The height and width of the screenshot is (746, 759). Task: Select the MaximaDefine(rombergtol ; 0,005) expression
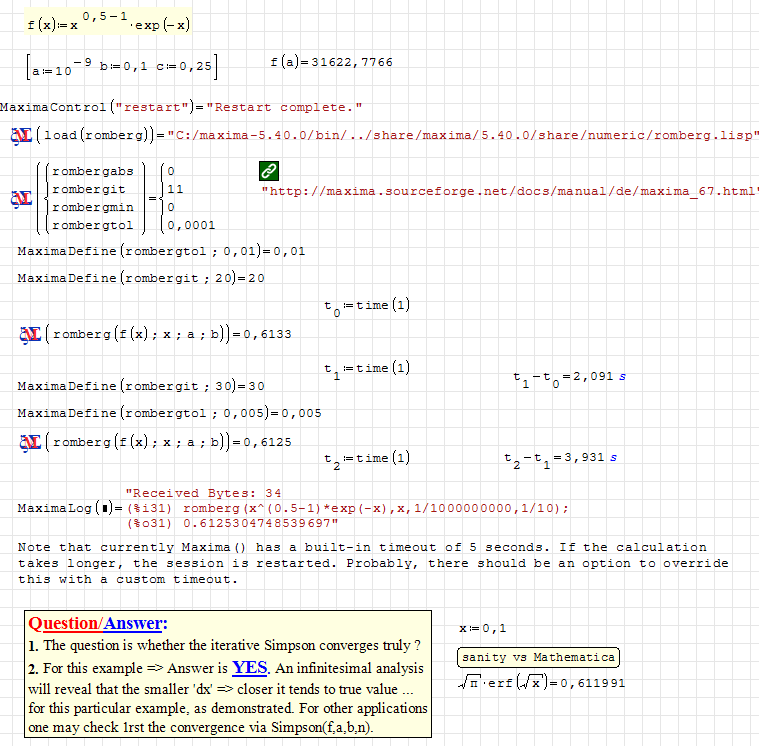click(x=169, y=413)
